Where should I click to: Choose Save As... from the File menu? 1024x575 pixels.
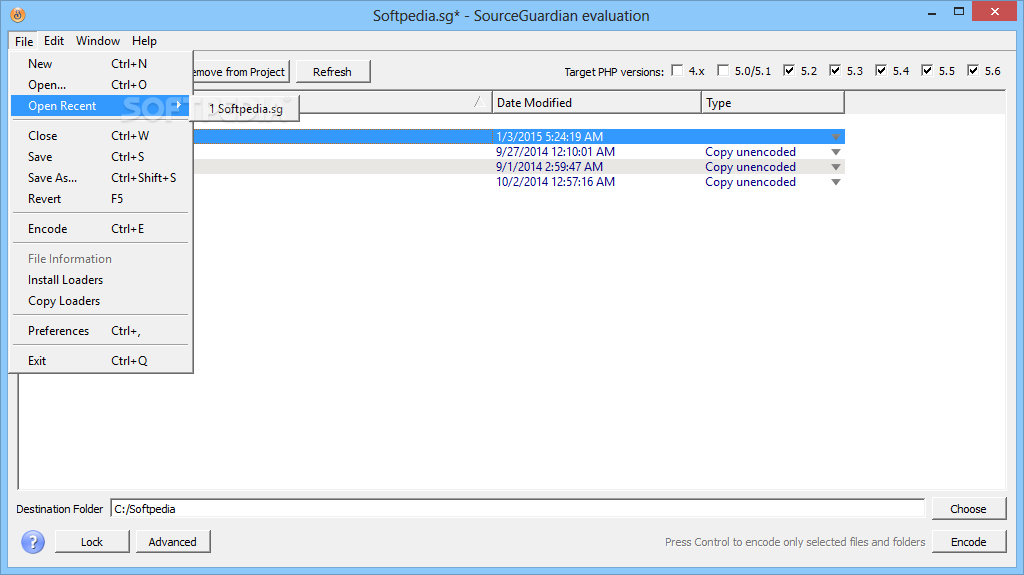tap(101, 178)
